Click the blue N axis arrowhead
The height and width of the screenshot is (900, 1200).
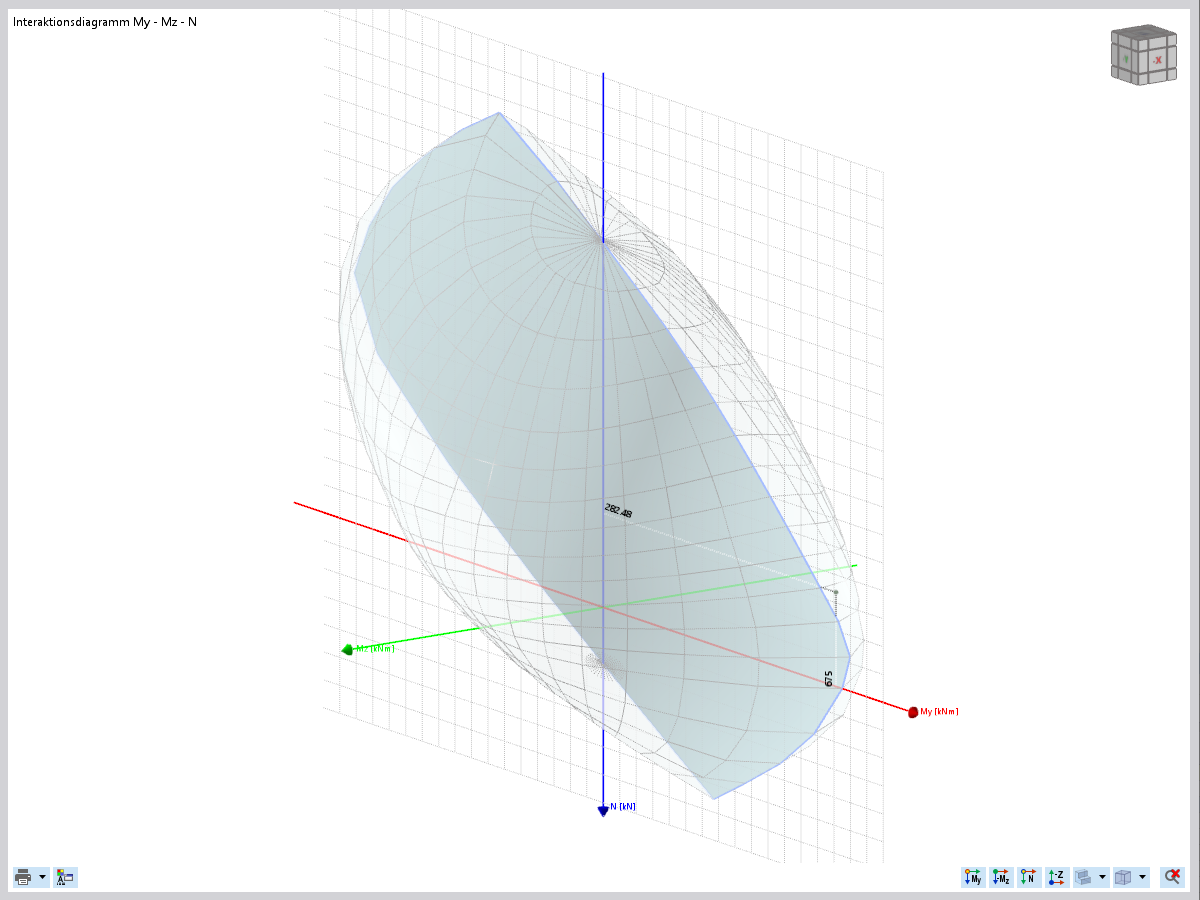coord(603,811)
